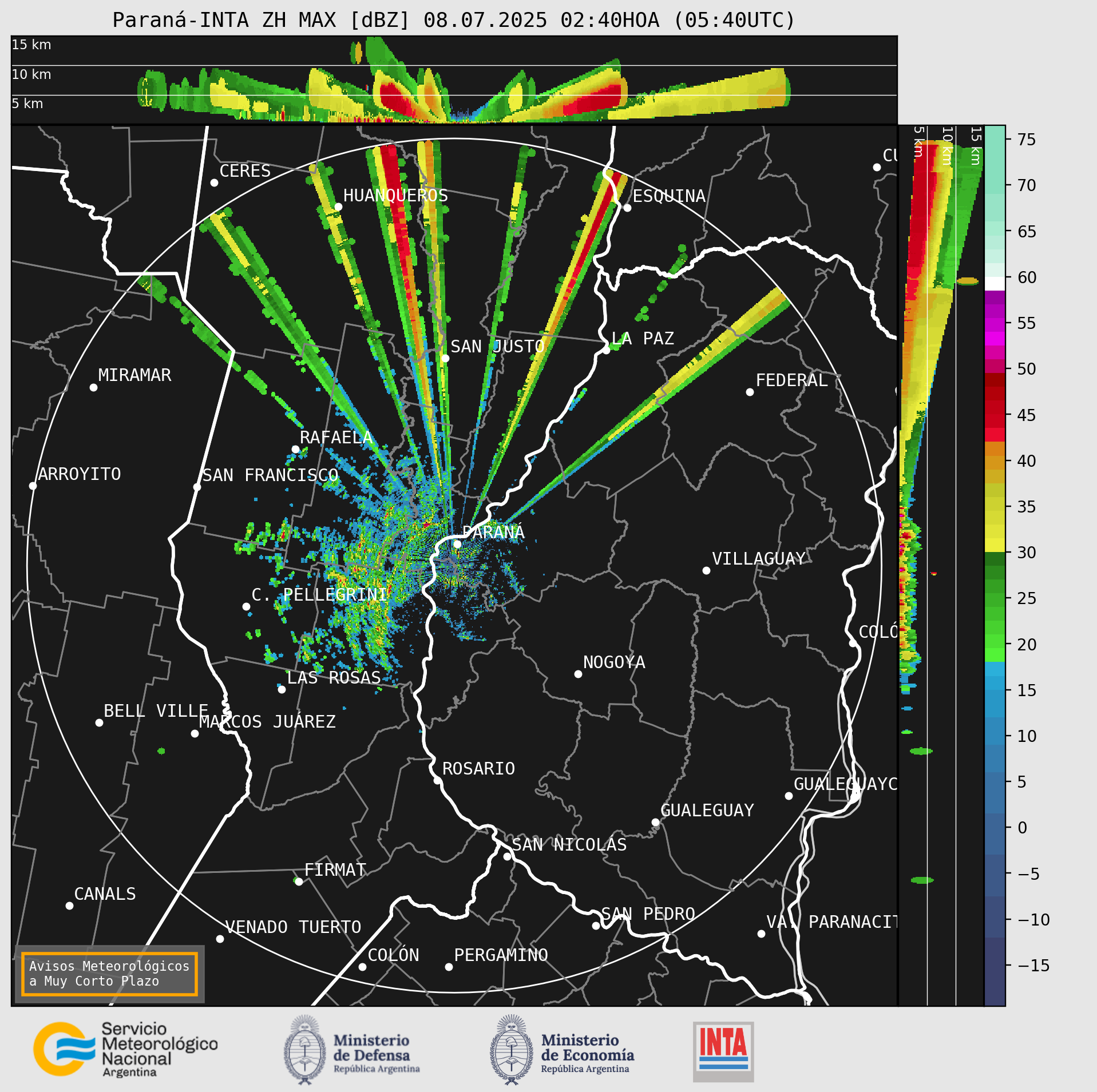Image resolution: width=1097 pixels, height=1092 pixels.
Task: Click the Ministerio de Defensa emblem
Action: (352, 1050)
